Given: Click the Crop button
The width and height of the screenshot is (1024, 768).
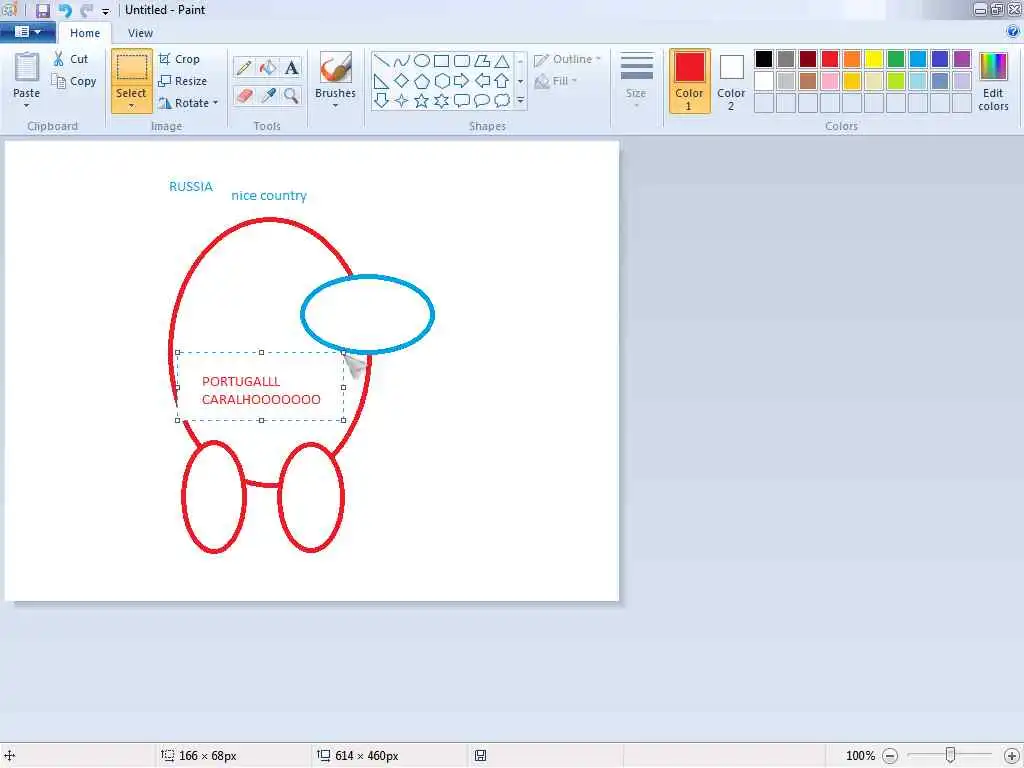Looking at the screenshot, I should point(179,59).
